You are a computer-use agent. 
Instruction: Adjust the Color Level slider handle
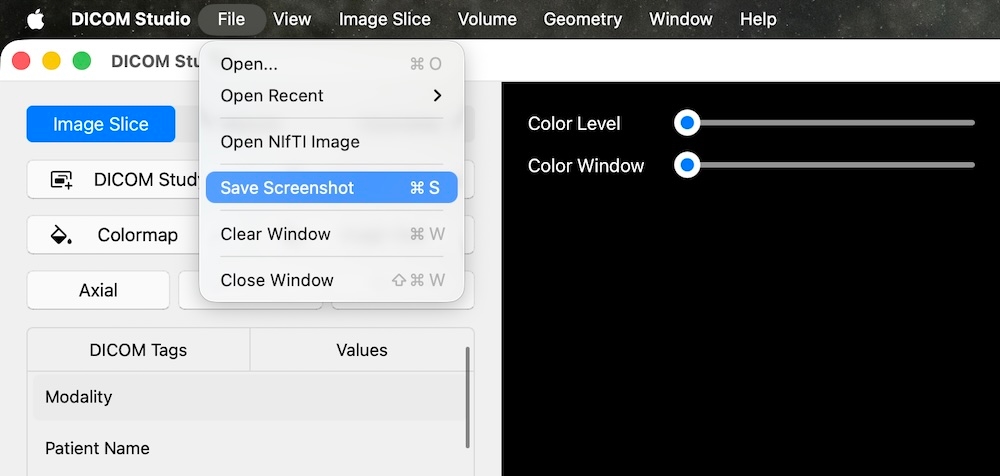pos(687,123)
